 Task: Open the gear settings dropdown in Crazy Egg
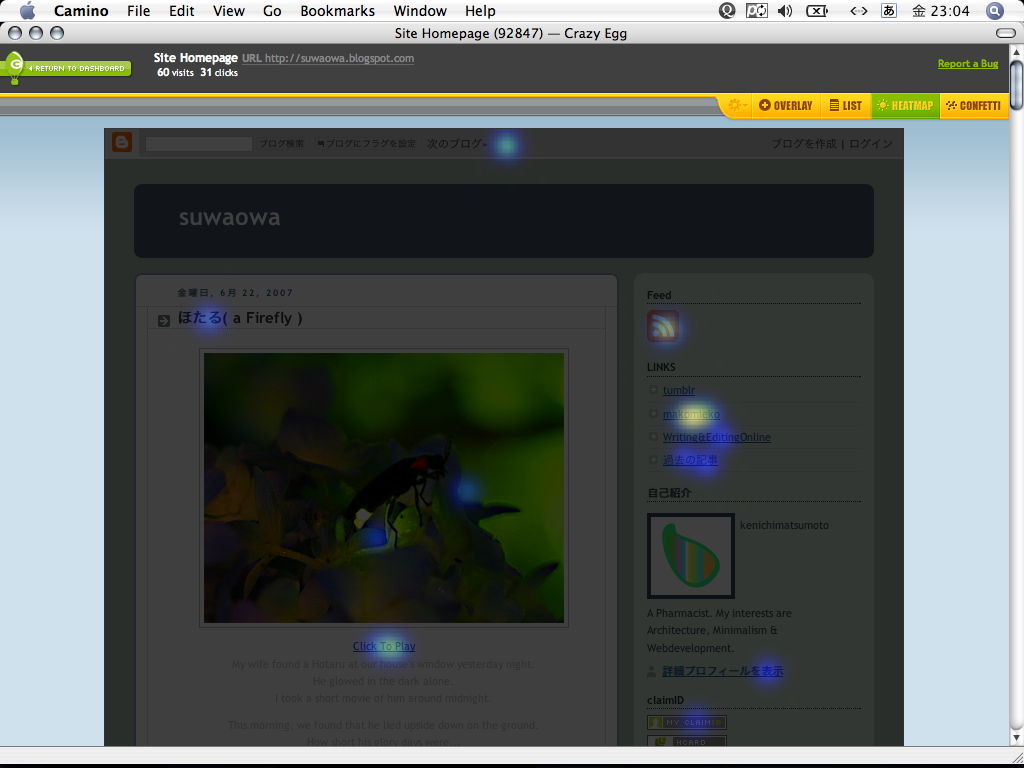738,105
